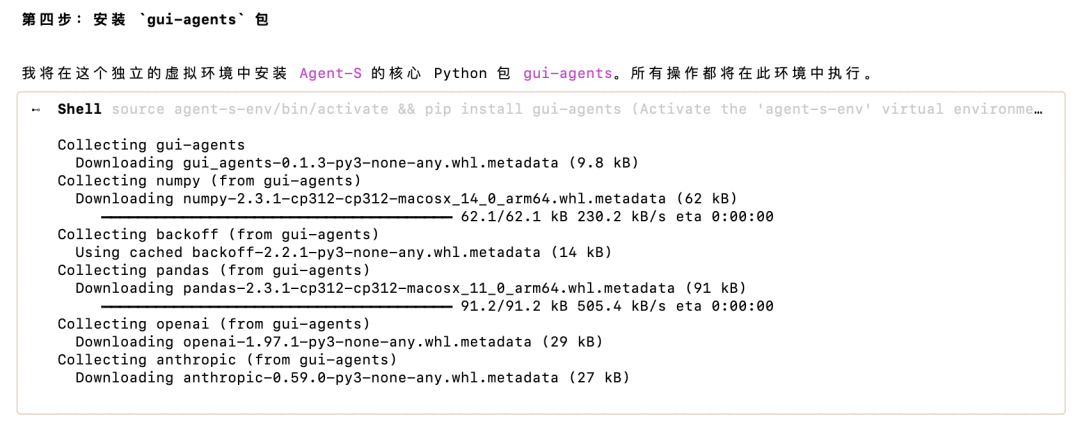This screenshot has height=422, width=1080.
Task: Open the magenta Agent-S link text
Action: point(331,73)
